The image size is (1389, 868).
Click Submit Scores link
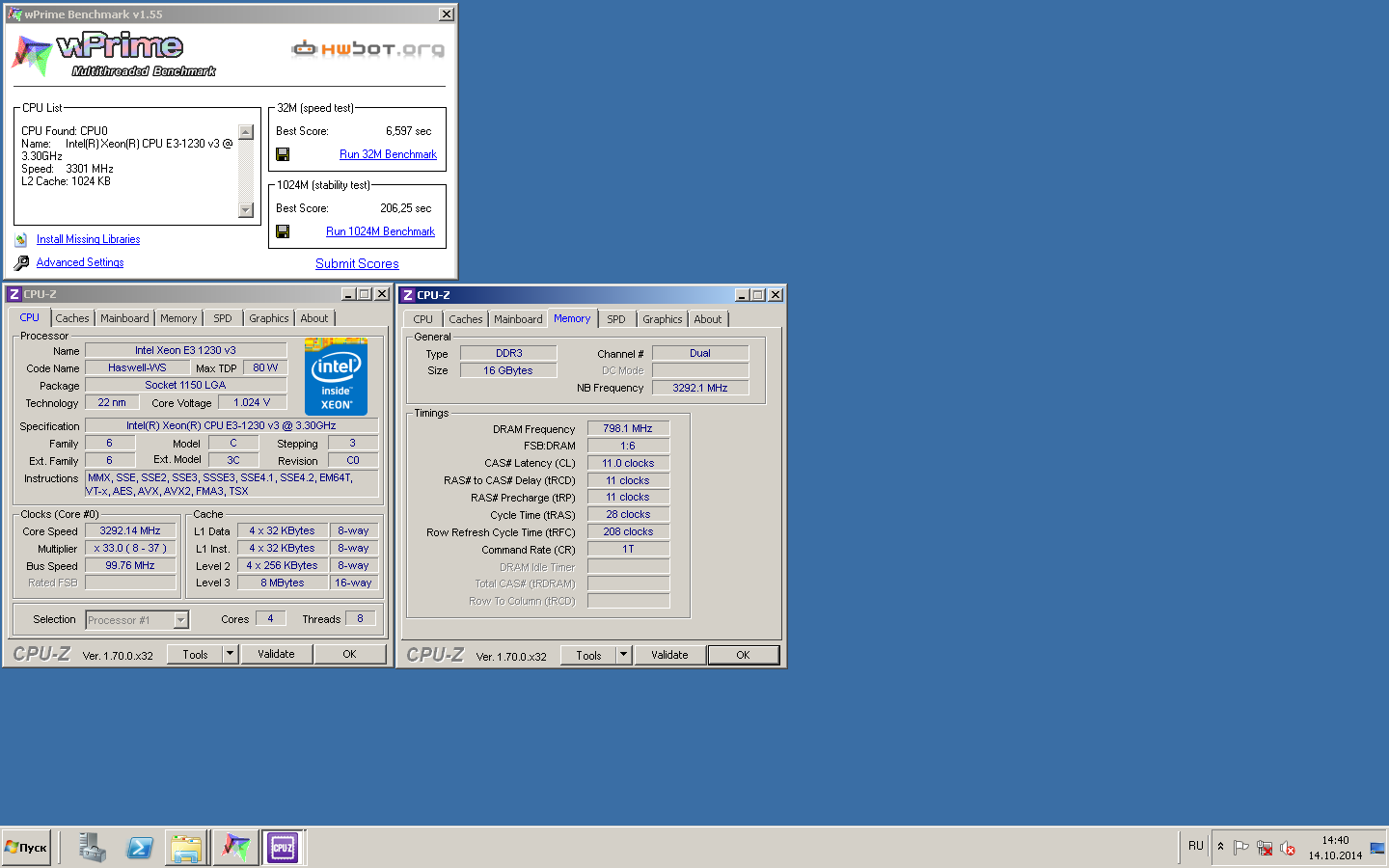click(x=357, y=263)
